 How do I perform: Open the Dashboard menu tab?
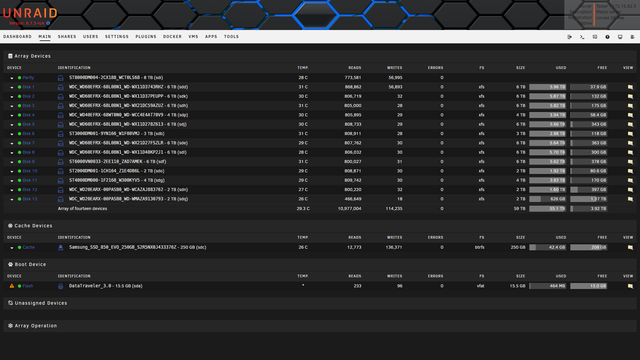[17, 37]
